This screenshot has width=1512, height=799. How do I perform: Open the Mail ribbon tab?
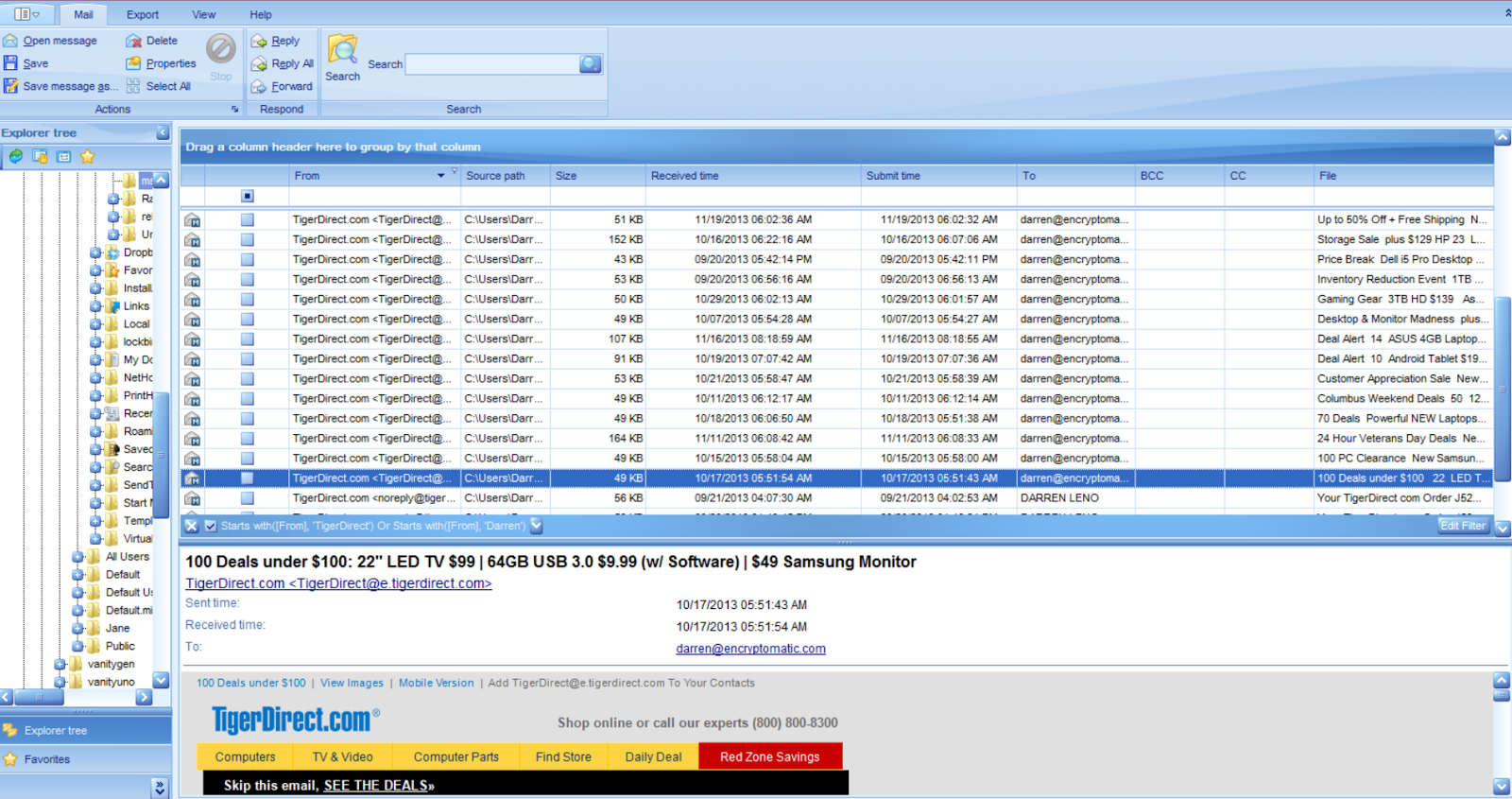pyautogui.click(x=83, y=14)
